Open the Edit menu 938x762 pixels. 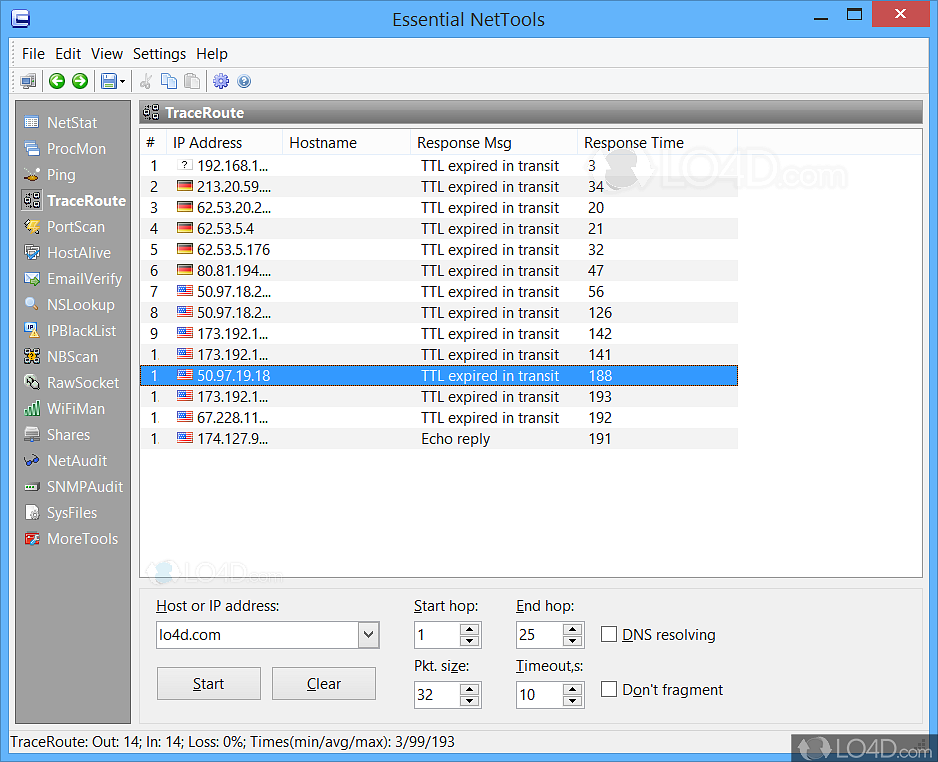pos(68,54)
